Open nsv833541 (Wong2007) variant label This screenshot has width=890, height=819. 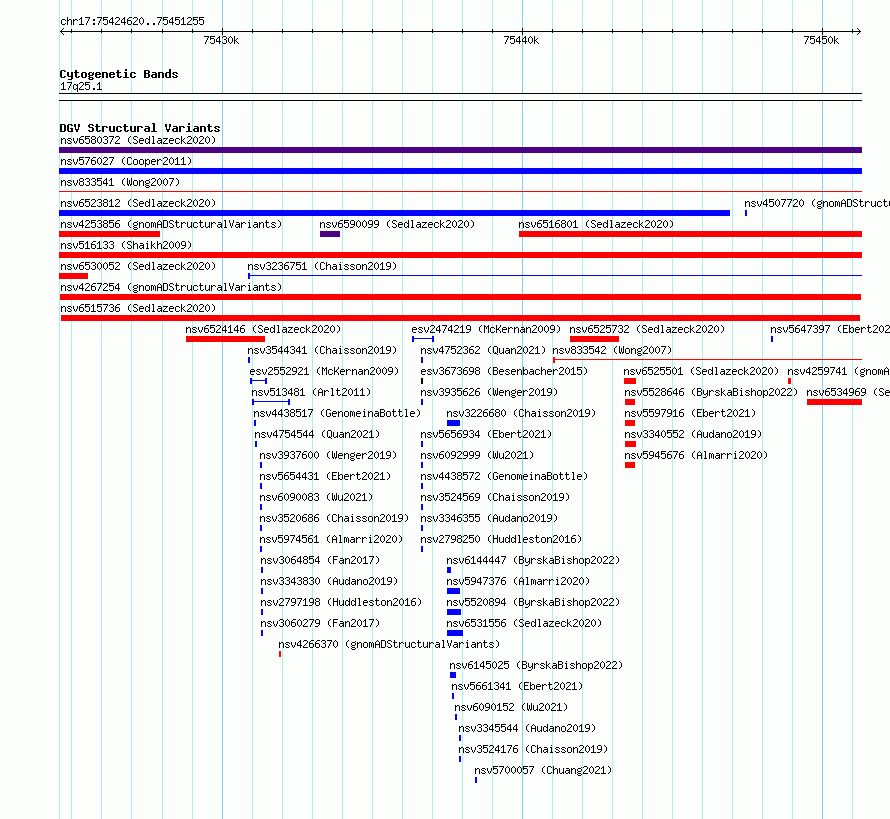[x=120, y=182]
